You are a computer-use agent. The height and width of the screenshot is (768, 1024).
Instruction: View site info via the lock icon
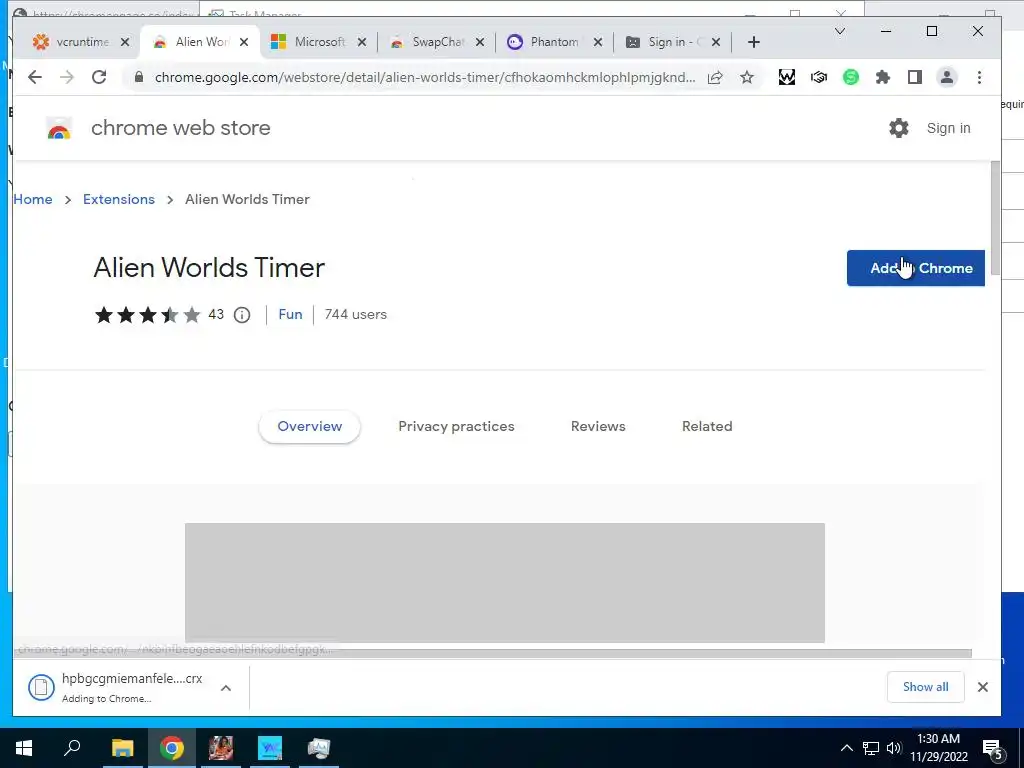(138, 77)
